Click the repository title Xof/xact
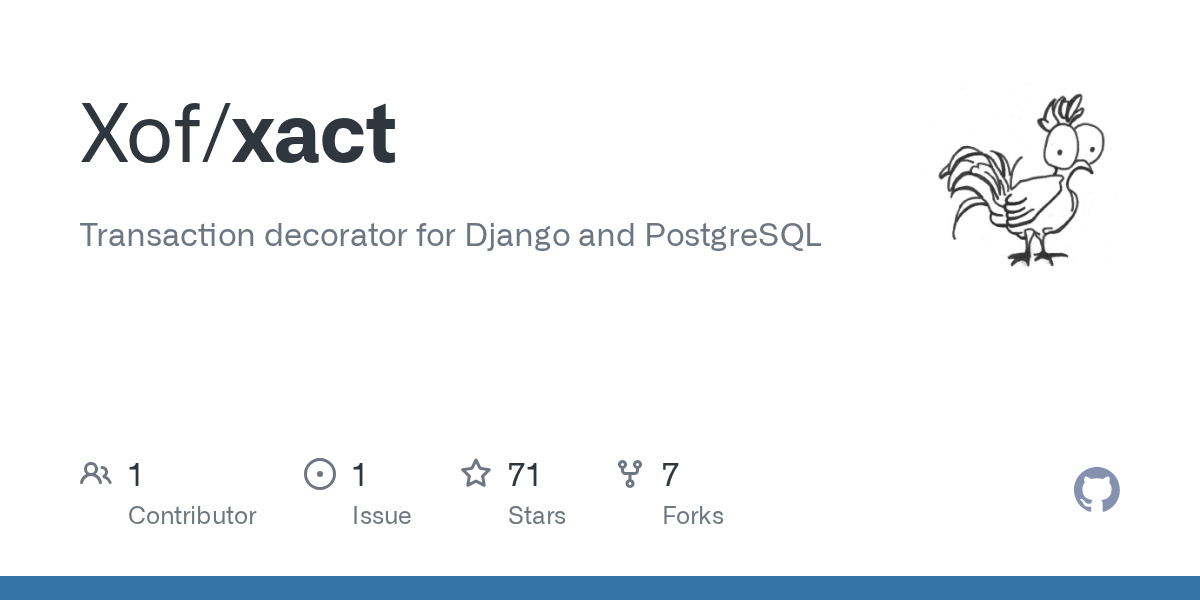 238,135
